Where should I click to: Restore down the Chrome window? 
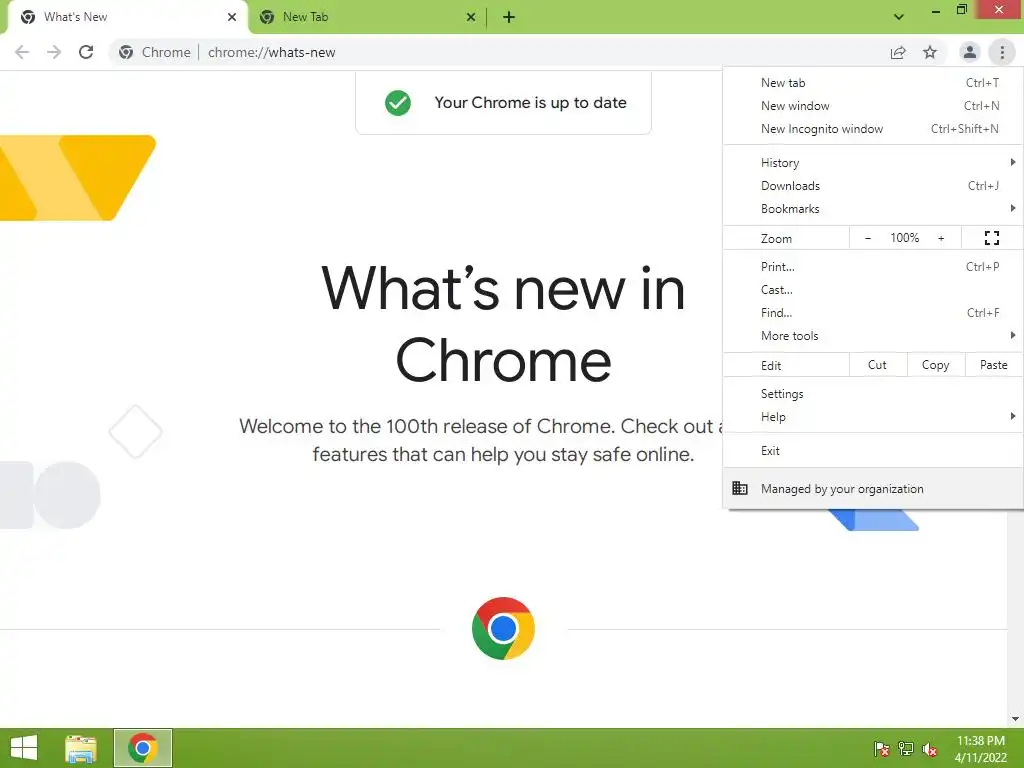click(x=961, y=10)
